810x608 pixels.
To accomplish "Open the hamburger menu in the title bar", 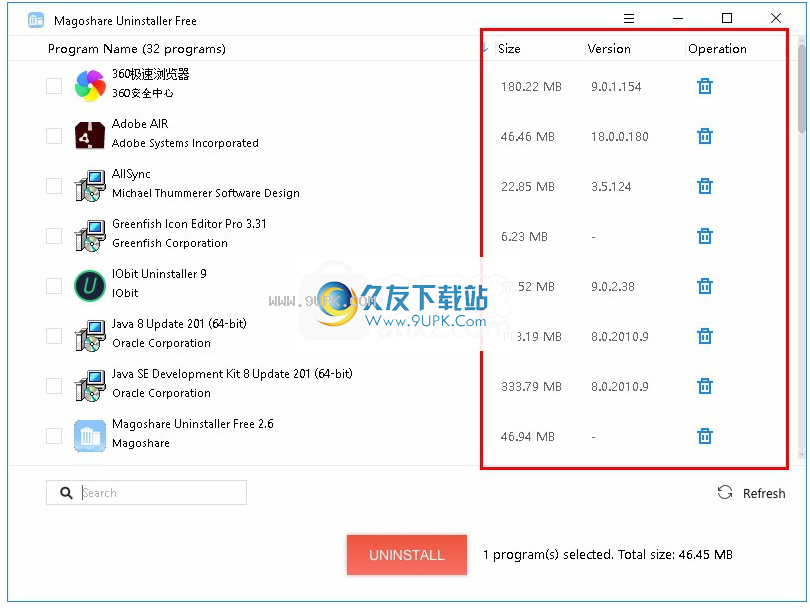I will click(x=629, y=19).
